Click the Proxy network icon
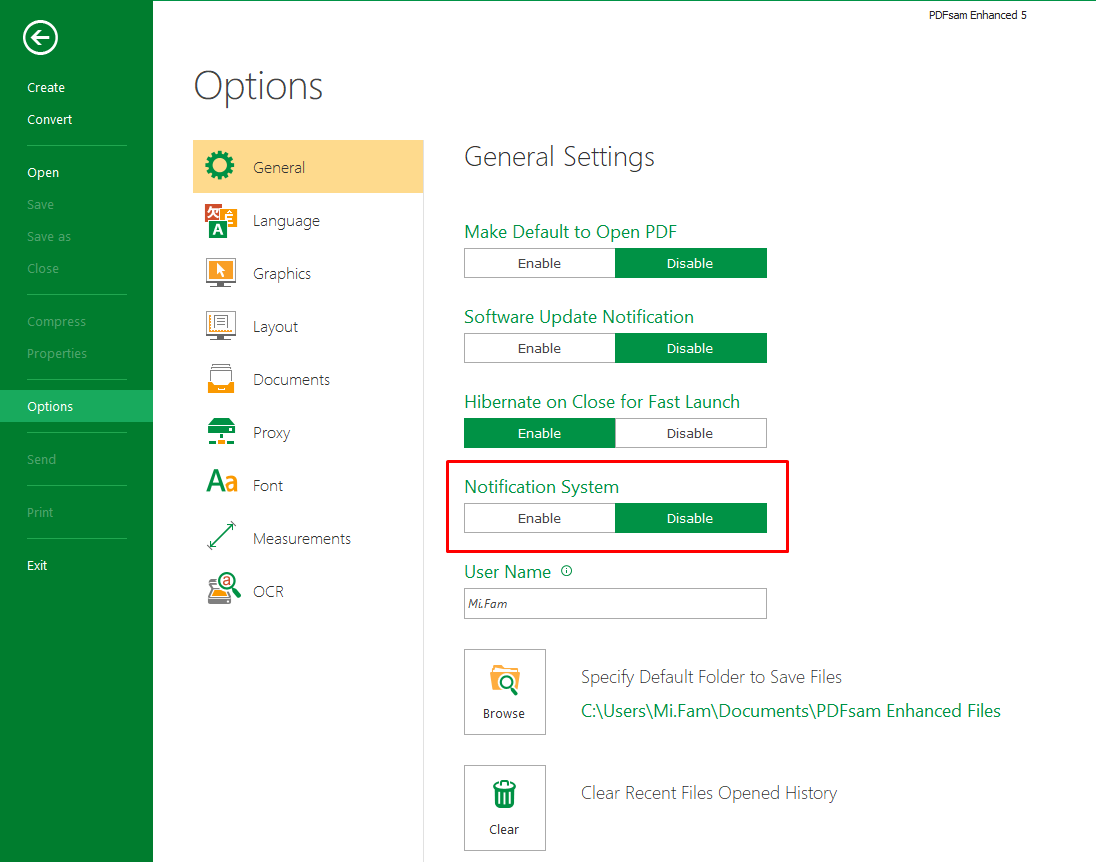Image resolution: width=1096 pixels, height=862 pixels. tap(221, 431)
